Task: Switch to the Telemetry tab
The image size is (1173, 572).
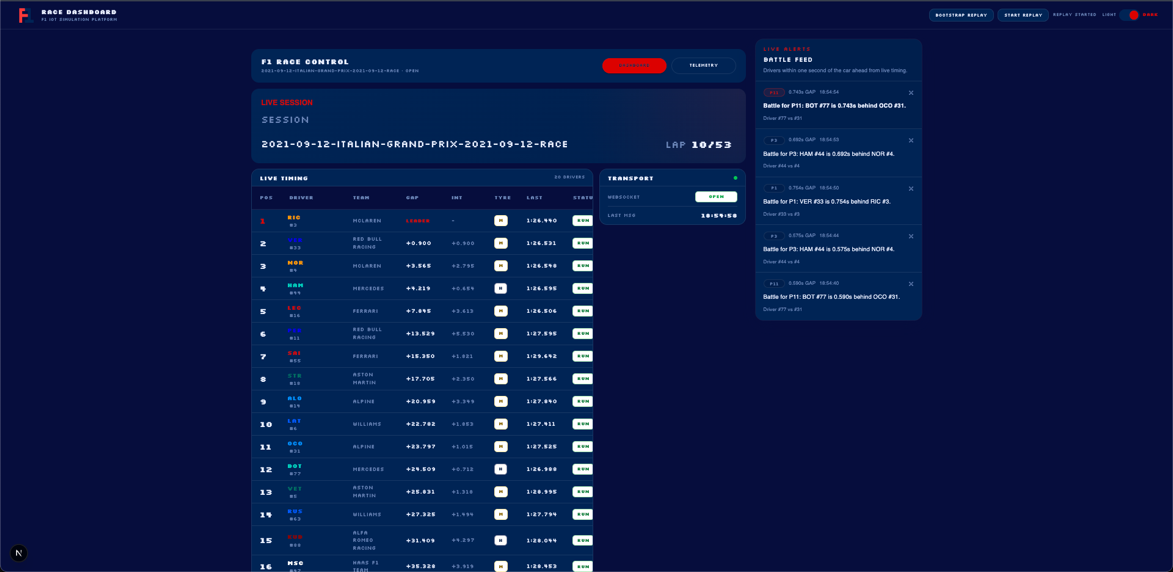Action: 703,66
